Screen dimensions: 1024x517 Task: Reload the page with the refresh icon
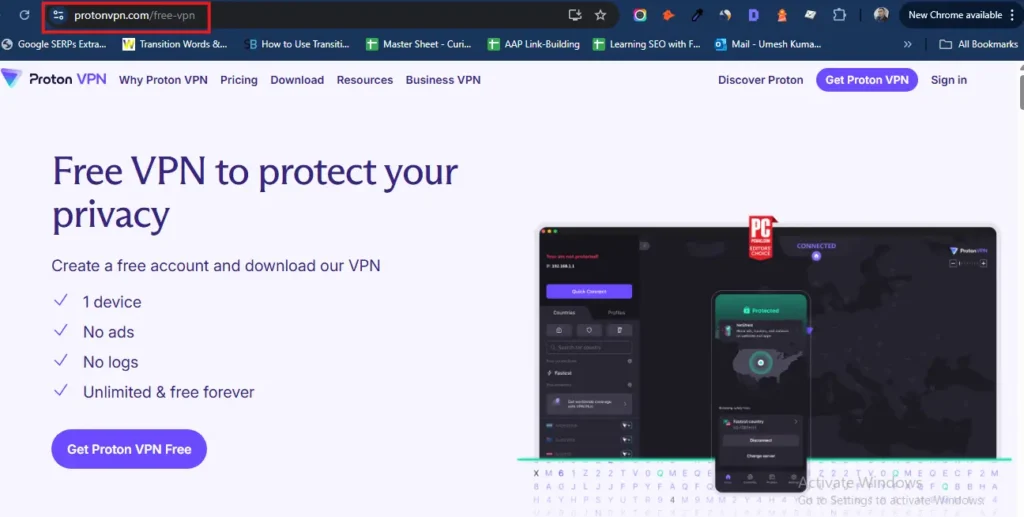(x=24, y=14)
